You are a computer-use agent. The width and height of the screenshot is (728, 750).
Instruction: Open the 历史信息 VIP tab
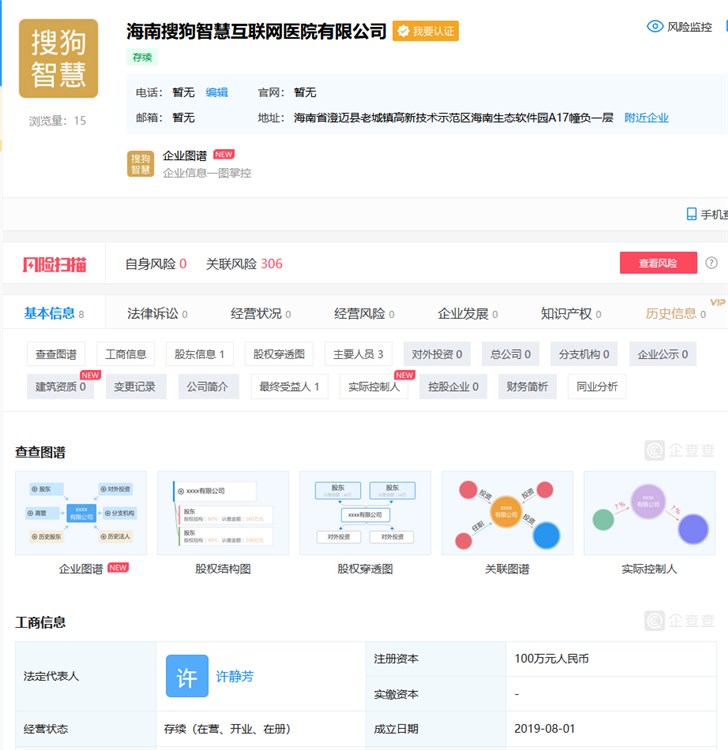pyautogui.click(x=671, y=313)
